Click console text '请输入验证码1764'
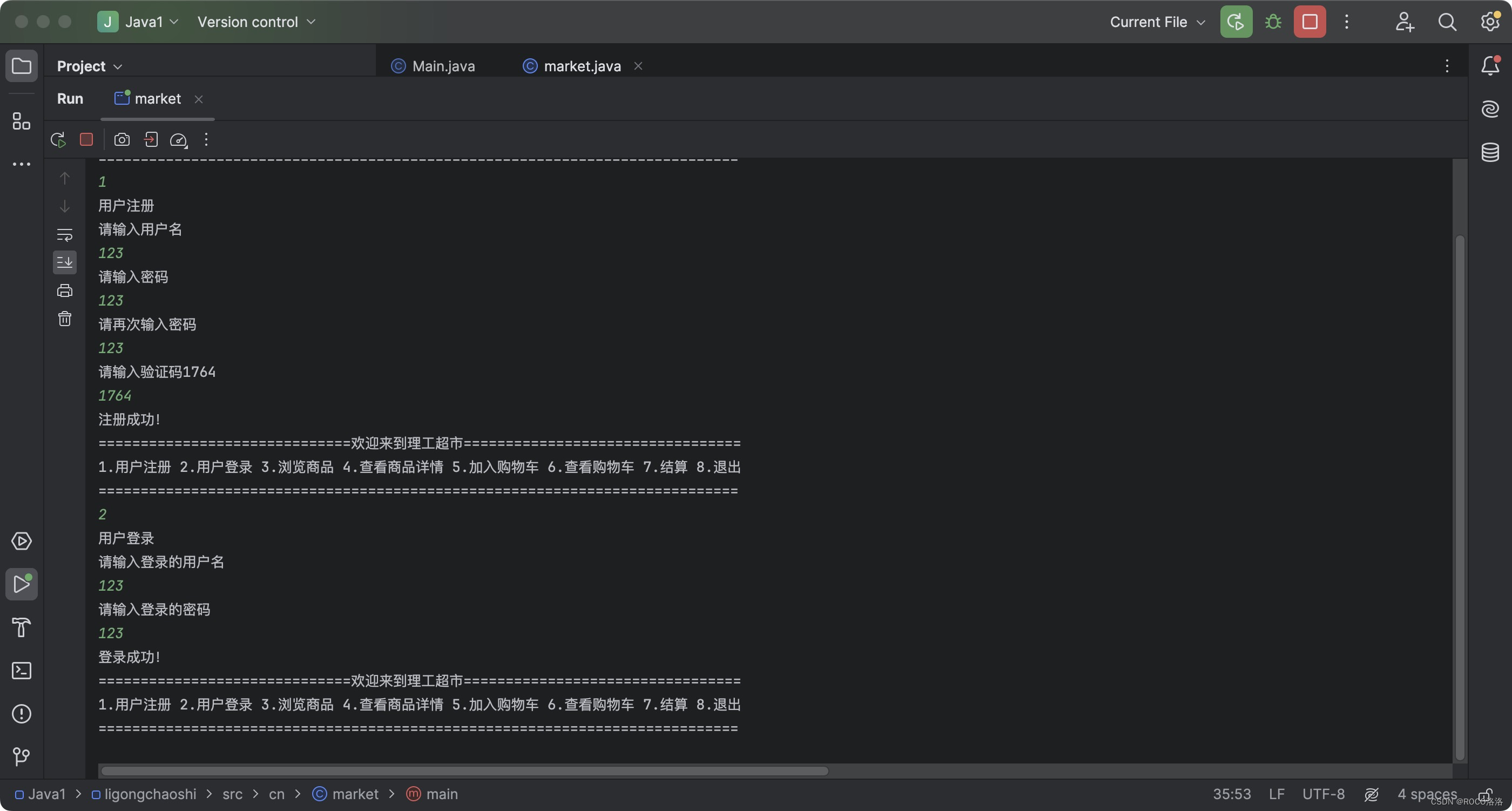The image size is (1512, 811). (x=157, y=371)
